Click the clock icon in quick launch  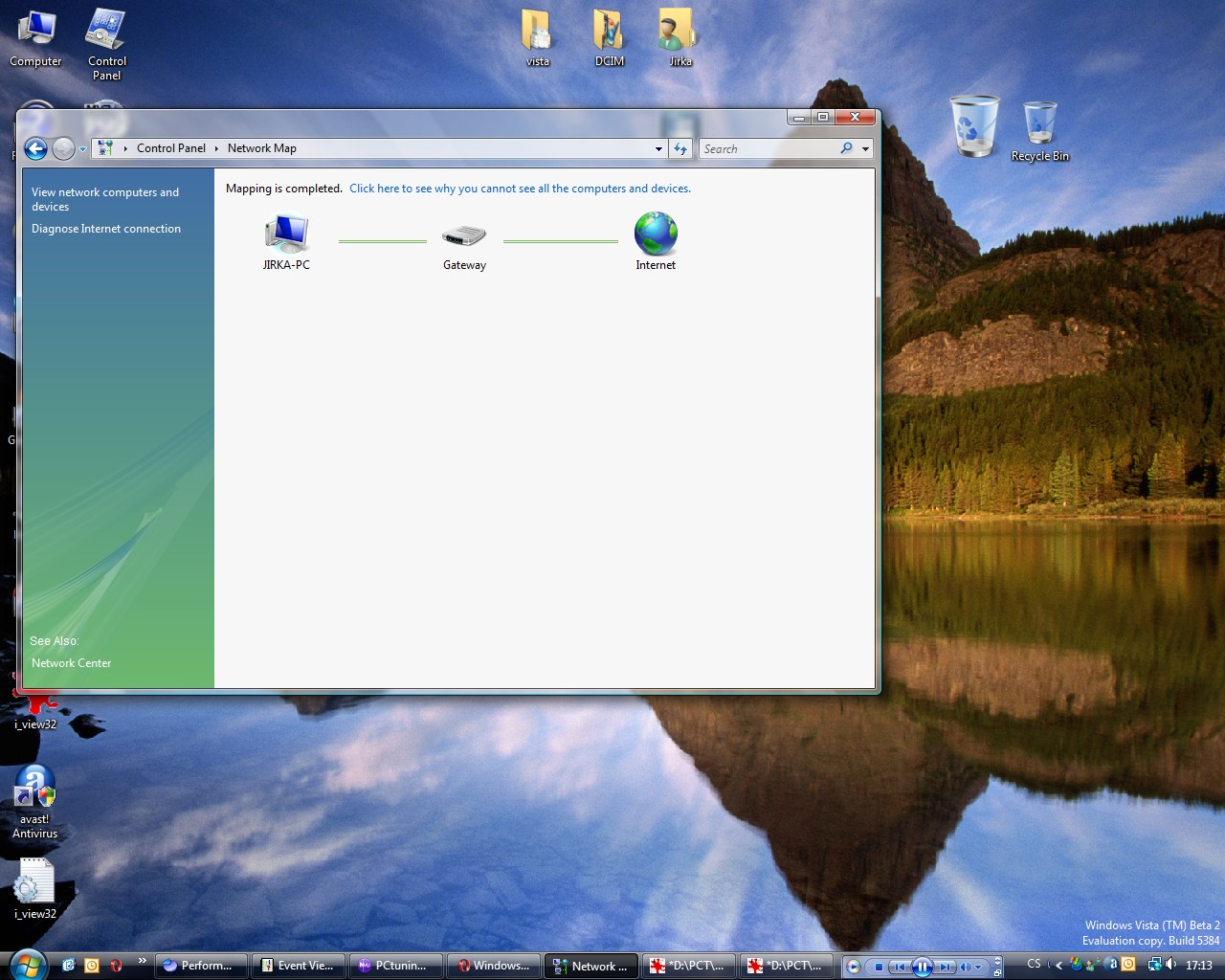coord(92,966)
